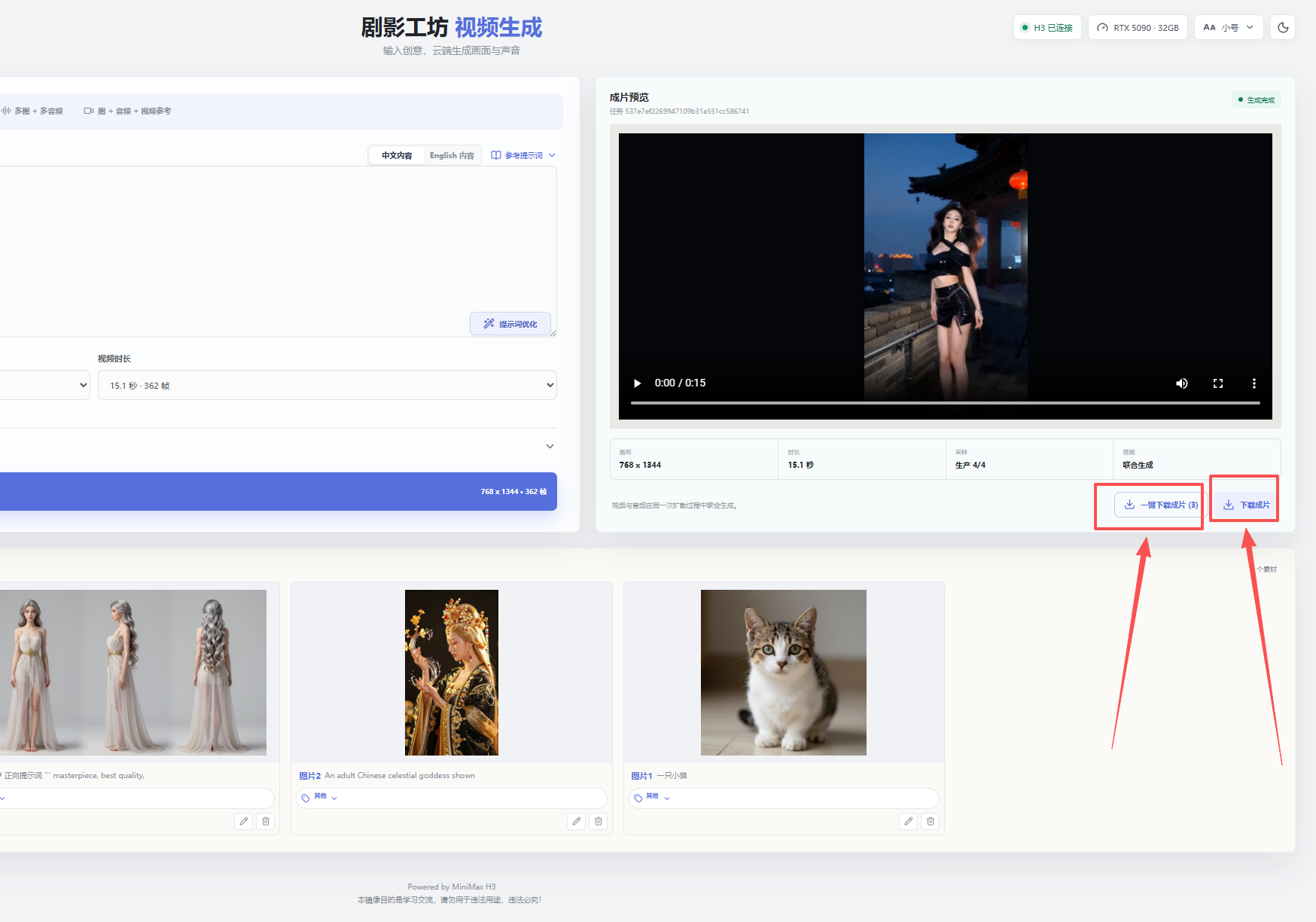Open the 其他 tag dropdown on 图片2
Image resolution: width=1316 pixels, height=922 pixels.
(x=452, y=798)
